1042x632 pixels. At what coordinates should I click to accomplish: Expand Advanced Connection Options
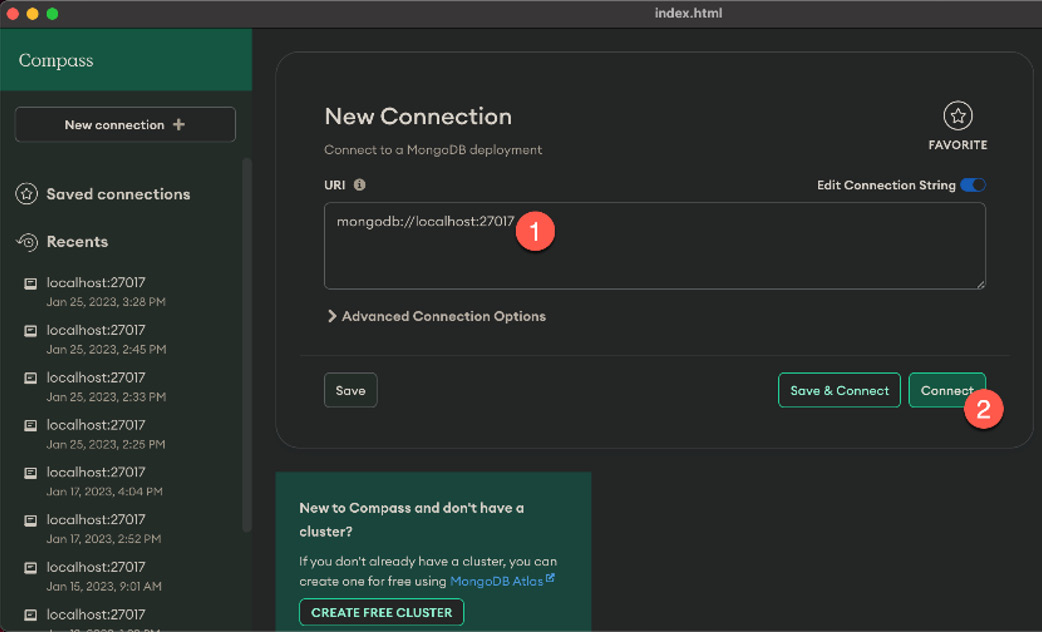point(437,316)
